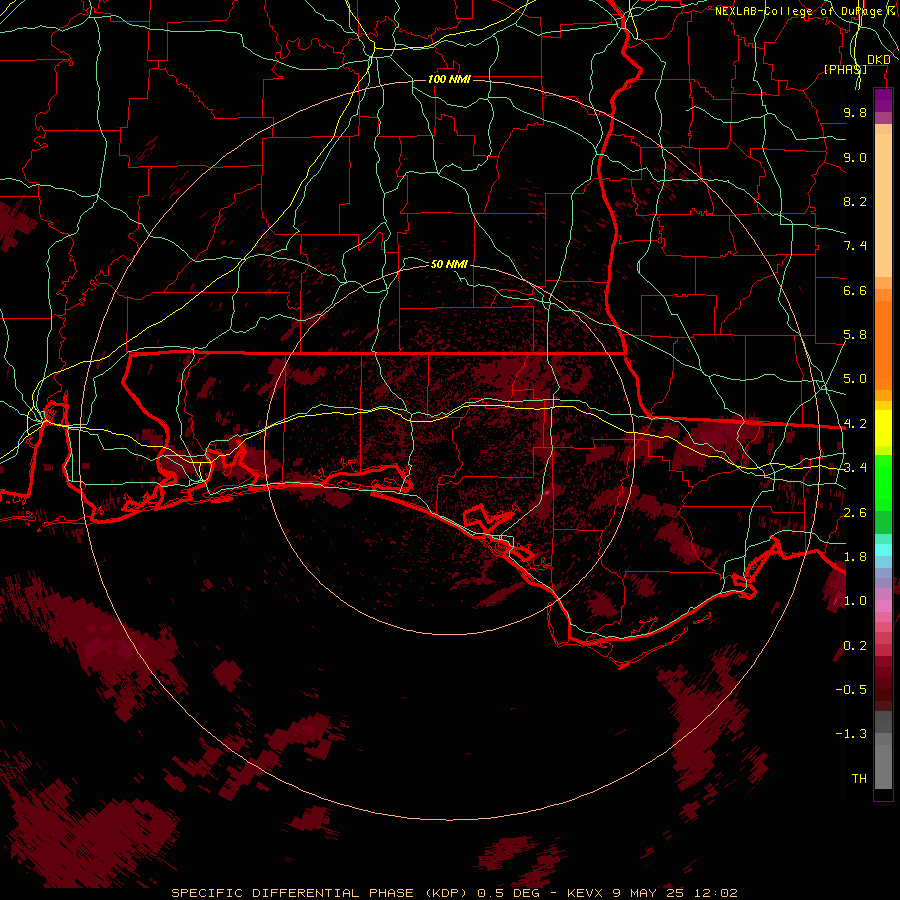Pick the yellow segment of the color bar

[x=883, y=428]
